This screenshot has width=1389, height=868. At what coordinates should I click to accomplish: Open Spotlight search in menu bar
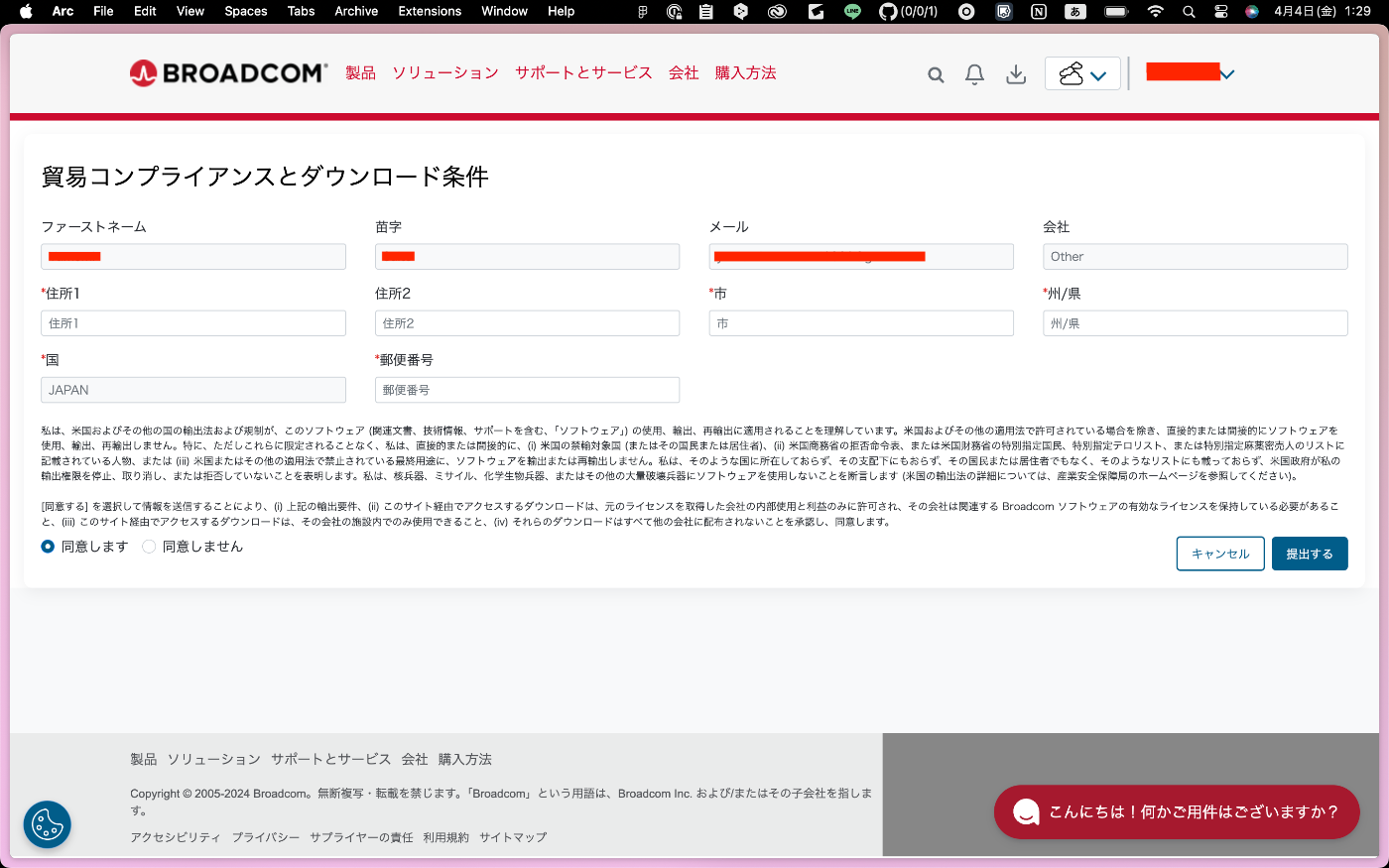tap(1189, 11)
